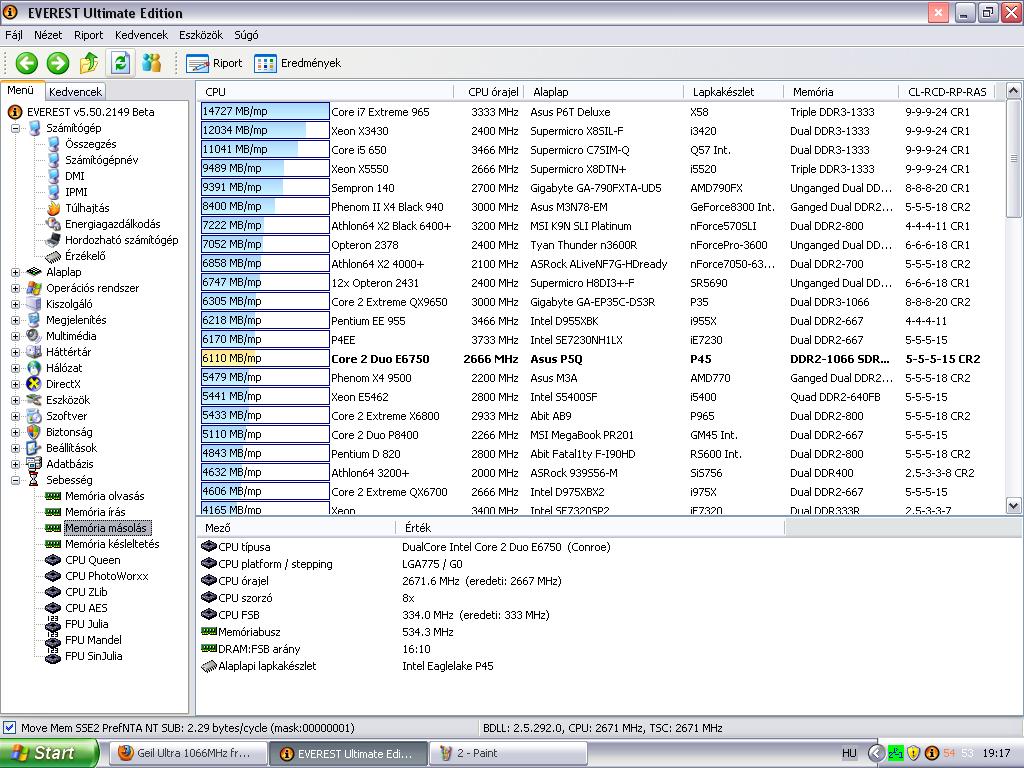Open the Fájl menu

14,35
